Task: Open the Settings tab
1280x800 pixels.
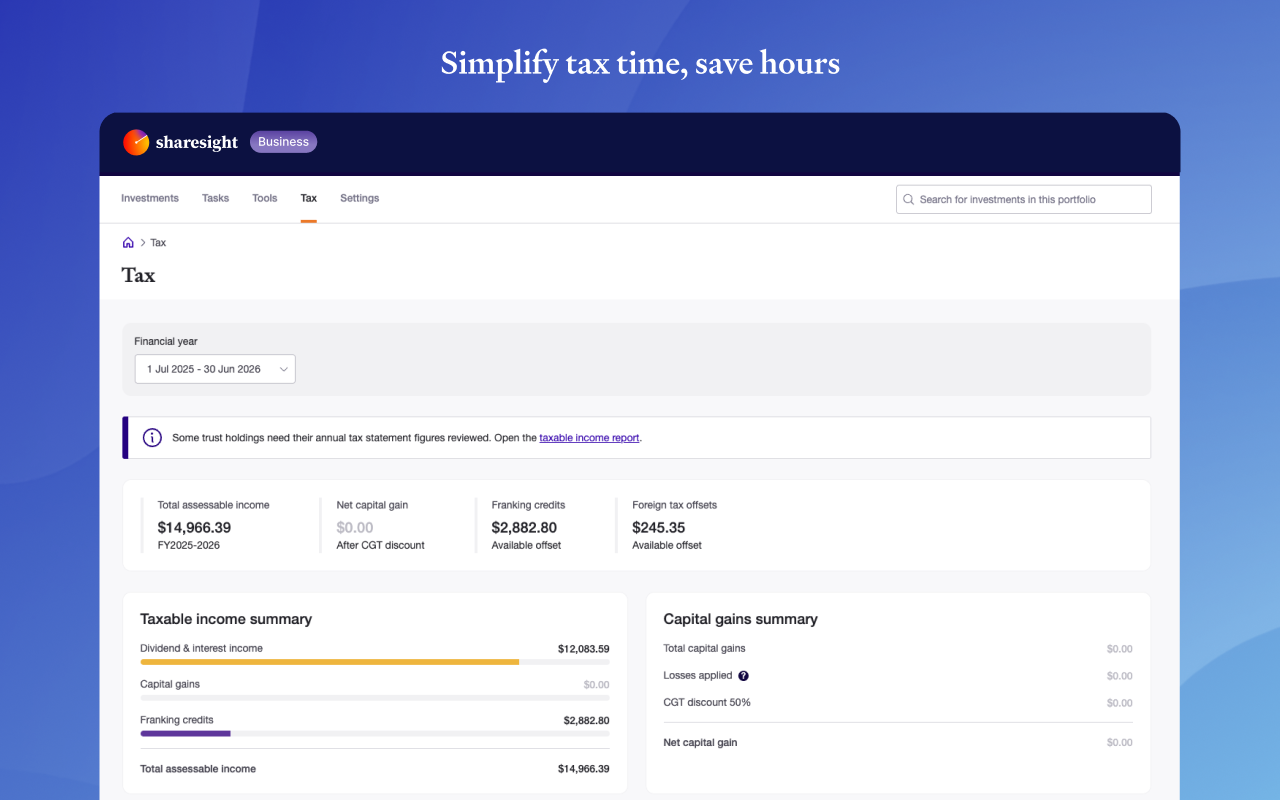Action: [360, 198]
